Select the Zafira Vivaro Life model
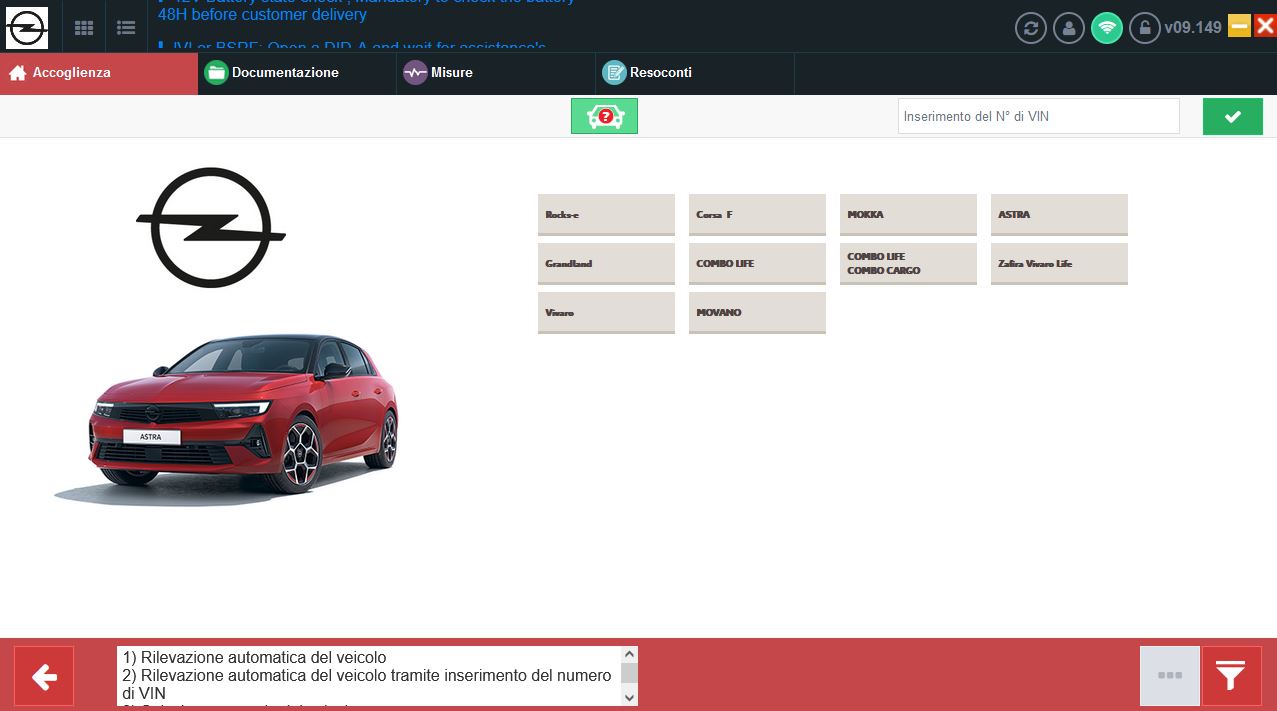1277x711 pixels. [1059, 264]
